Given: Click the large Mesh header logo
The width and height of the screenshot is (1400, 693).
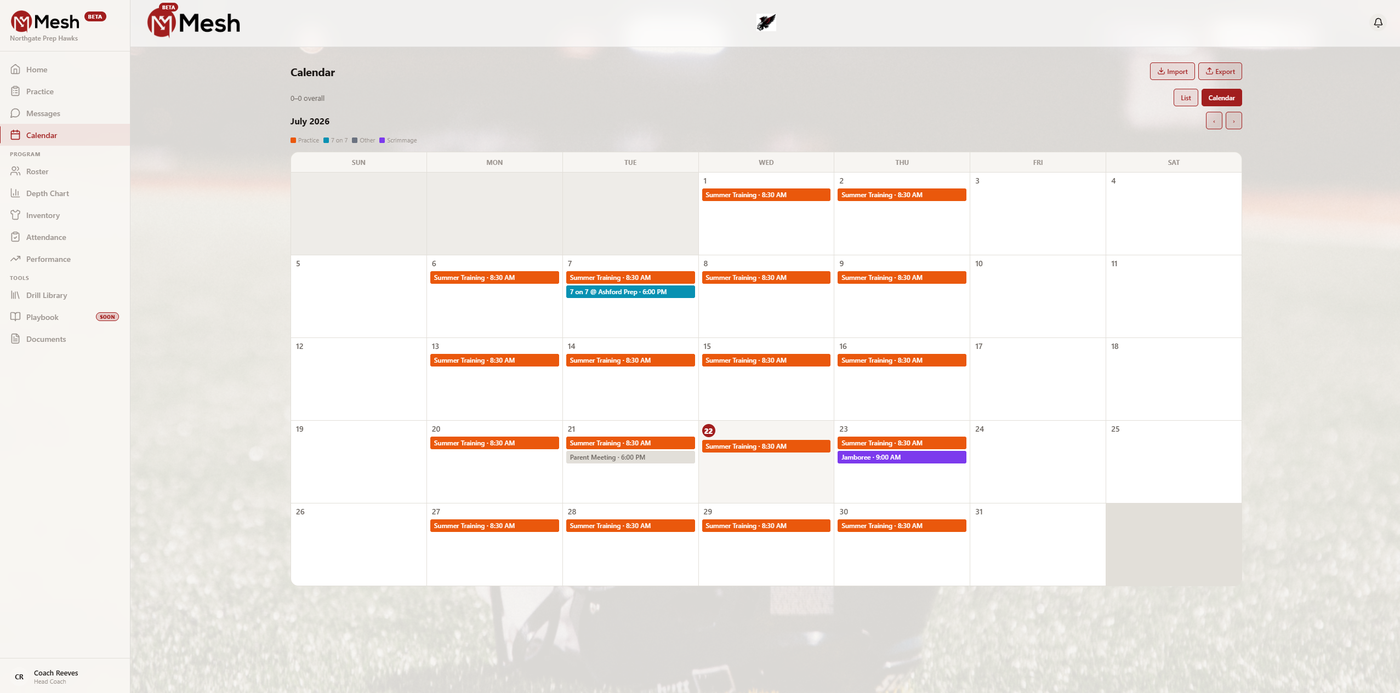Looking at the screenshot, I should tap(194, 21).
